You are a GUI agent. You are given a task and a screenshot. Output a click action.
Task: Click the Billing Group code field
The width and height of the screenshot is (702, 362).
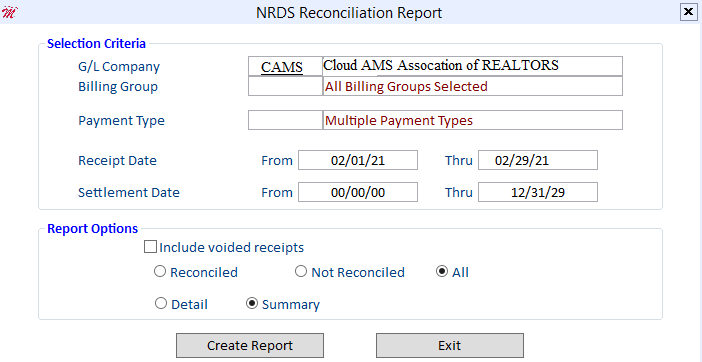(x=285, y=86)
